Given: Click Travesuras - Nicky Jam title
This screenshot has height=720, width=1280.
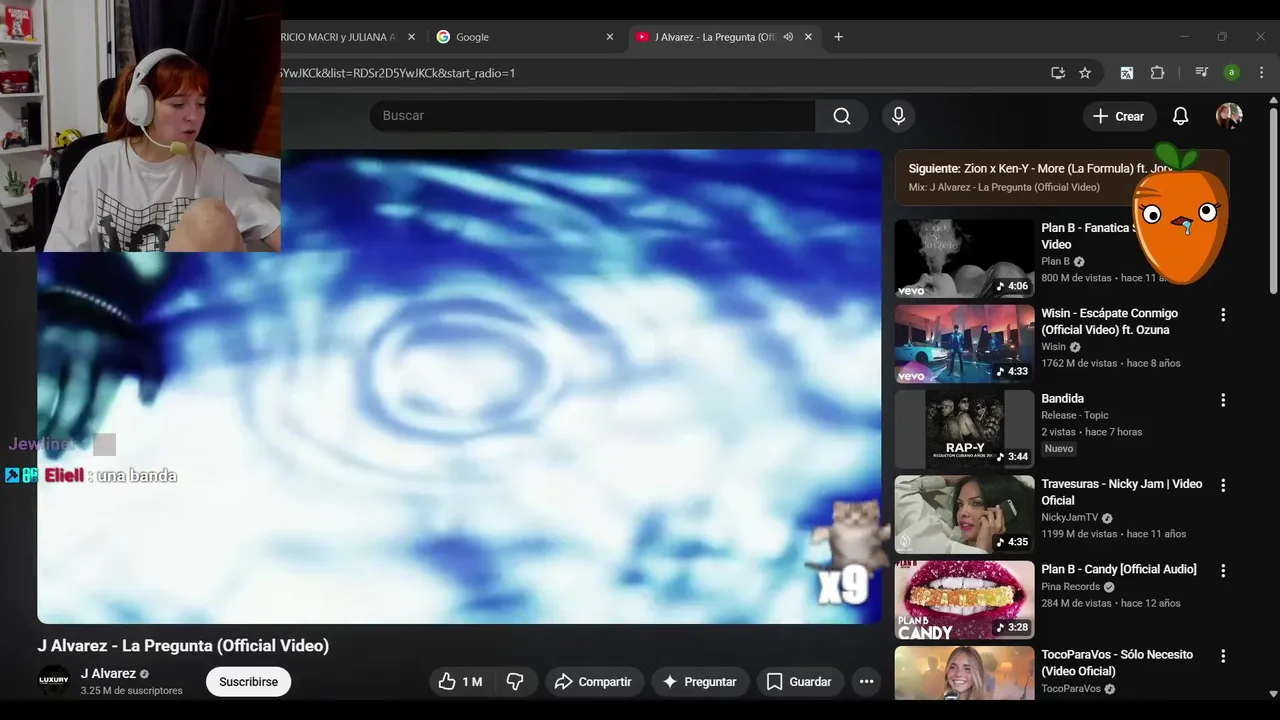Looking at the screenshot, I should [1121, 492].
